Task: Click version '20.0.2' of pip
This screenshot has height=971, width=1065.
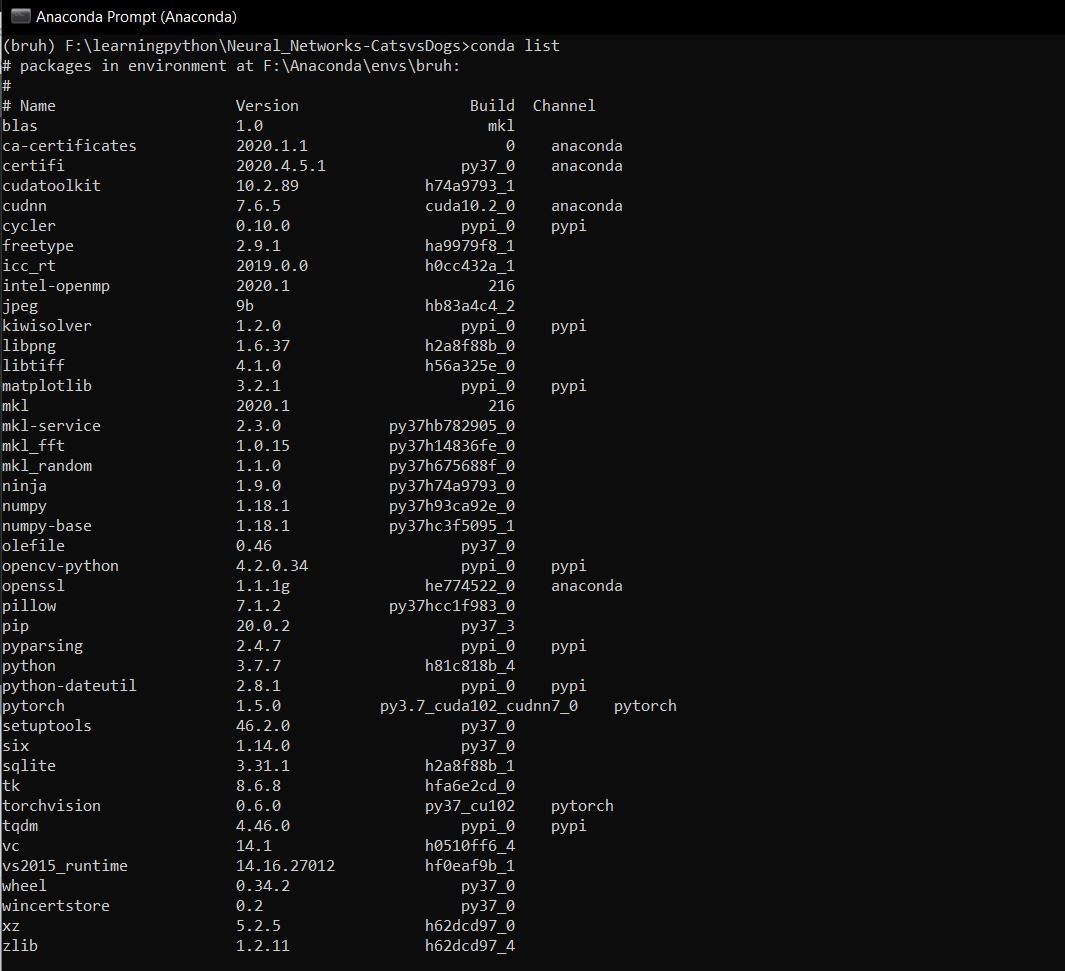Action: click(263, 626)
